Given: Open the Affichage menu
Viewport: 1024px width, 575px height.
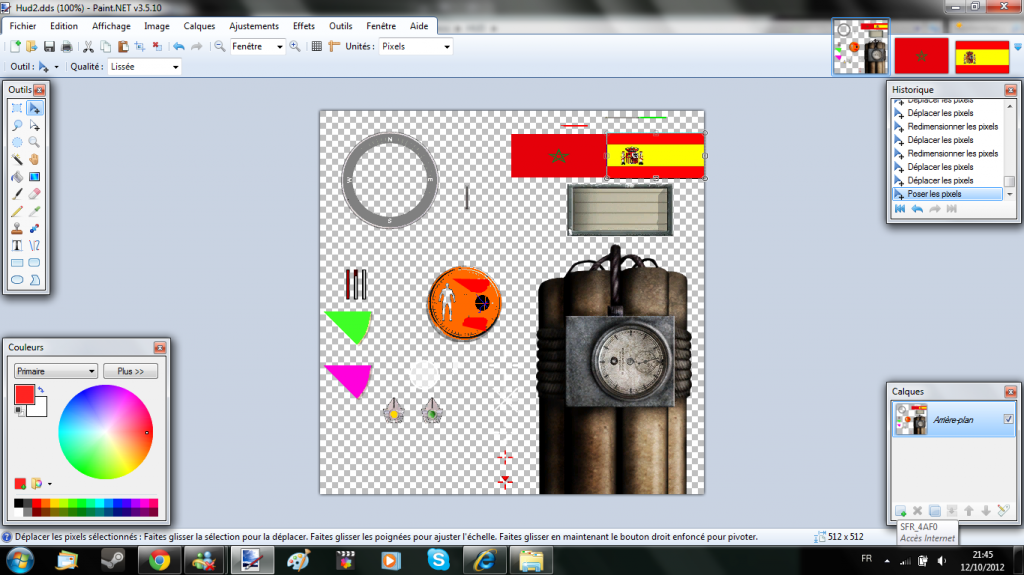Looking at the screenshot, I should [111, 26].
